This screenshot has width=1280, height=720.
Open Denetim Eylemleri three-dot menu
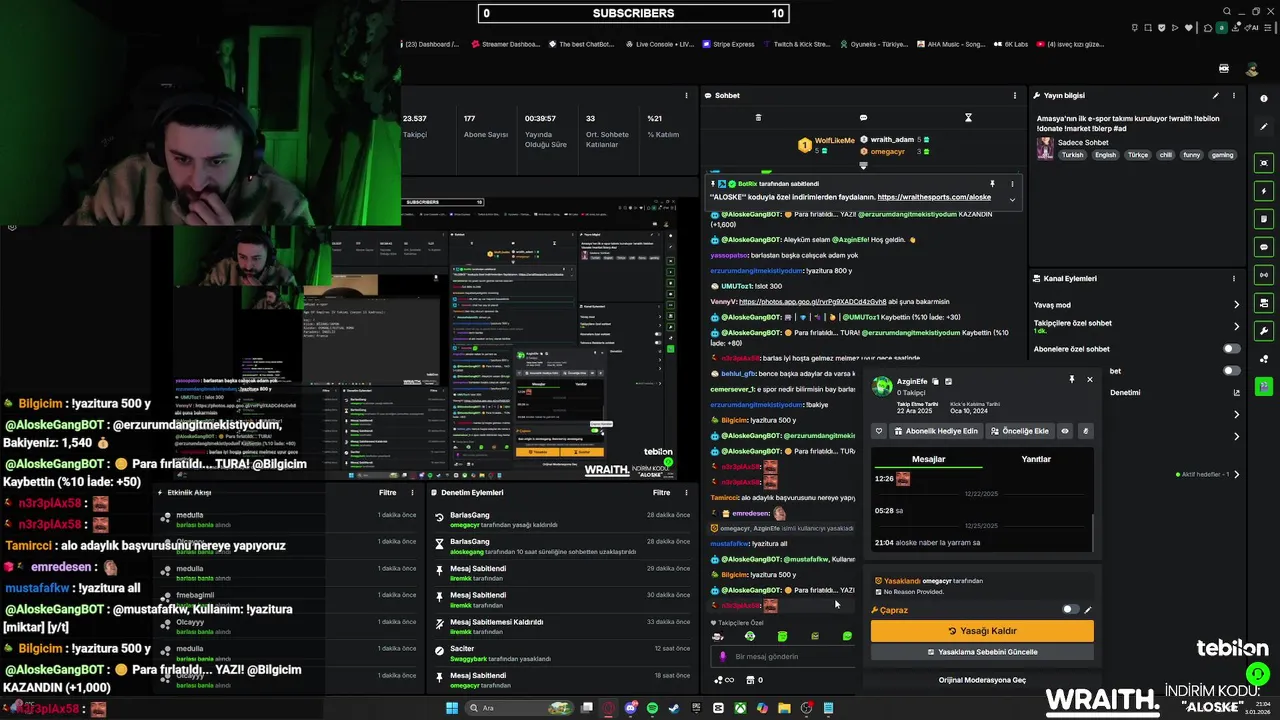686,492
